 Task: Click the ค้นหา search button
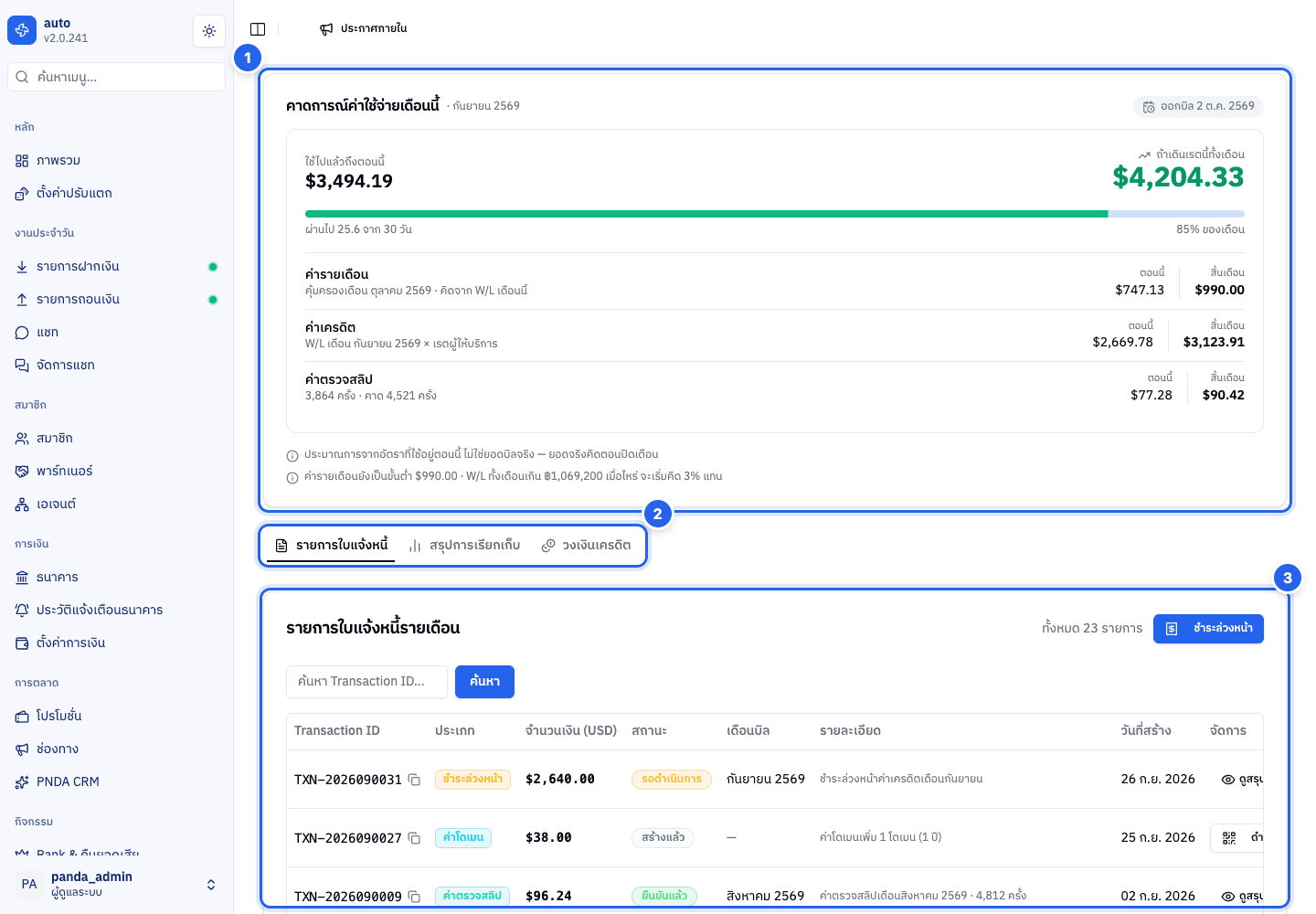click(484, 682)
